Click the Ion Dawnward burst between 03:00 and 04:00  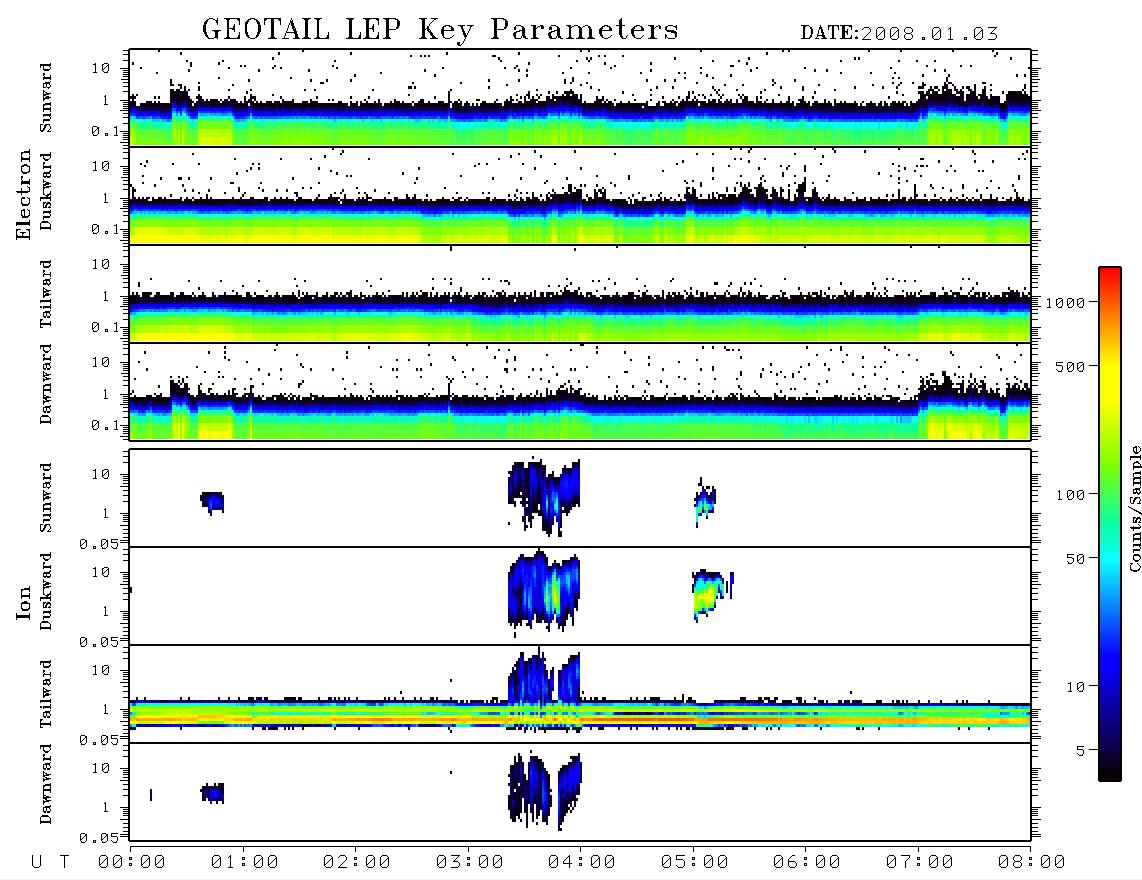544,791
